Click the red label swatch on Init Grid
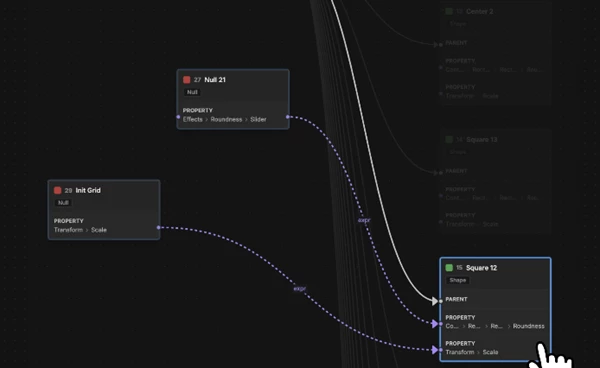Image resolution: width=600 pixels, height=368 pixels. pos(58,190)
